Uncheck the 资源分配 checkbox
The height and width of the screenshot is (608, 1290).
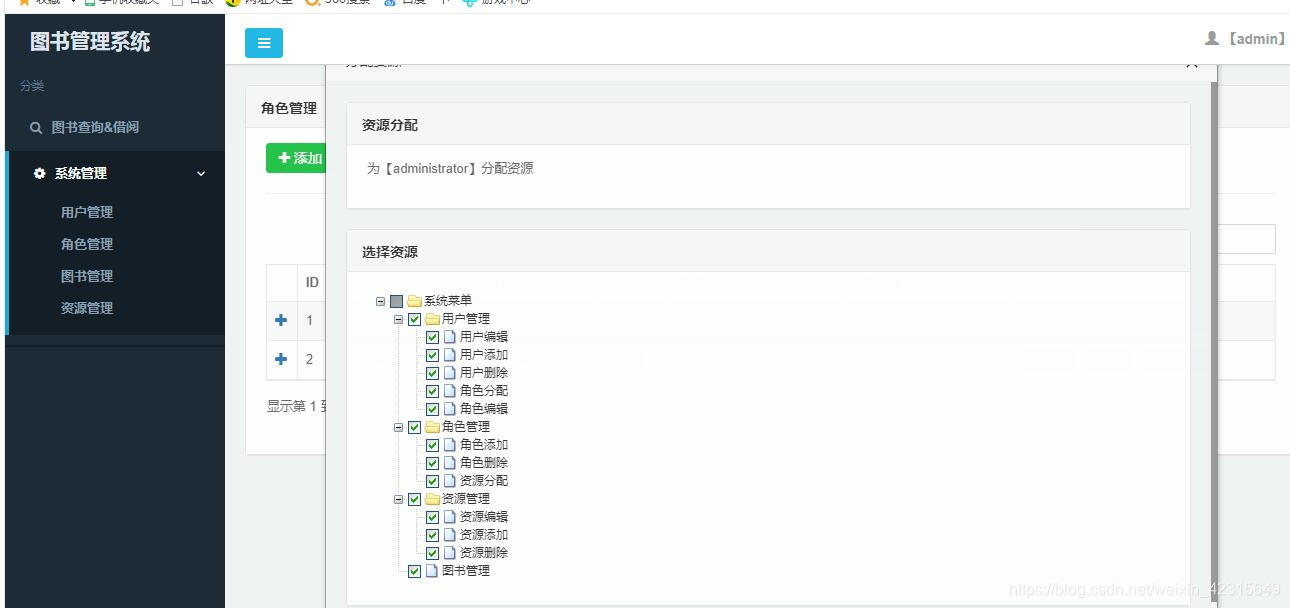coord(433,481)
